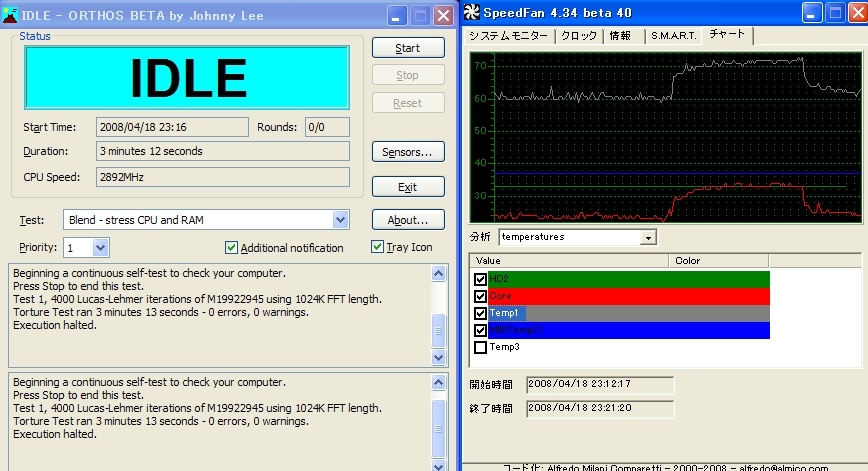The width and height of the screenshot is (868, 471).
Task: Click the Value column header
Action: [569, 261]
